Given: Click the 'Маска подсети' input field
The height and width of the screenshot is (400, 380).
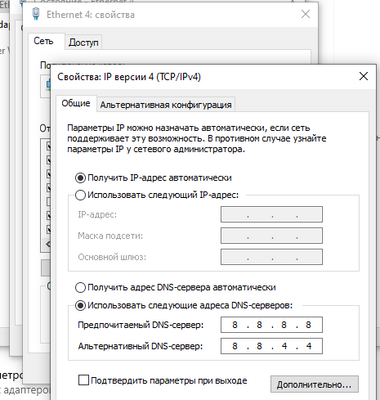Looking at the screenshot, I should pyautogui.click(x=271, y=236).
